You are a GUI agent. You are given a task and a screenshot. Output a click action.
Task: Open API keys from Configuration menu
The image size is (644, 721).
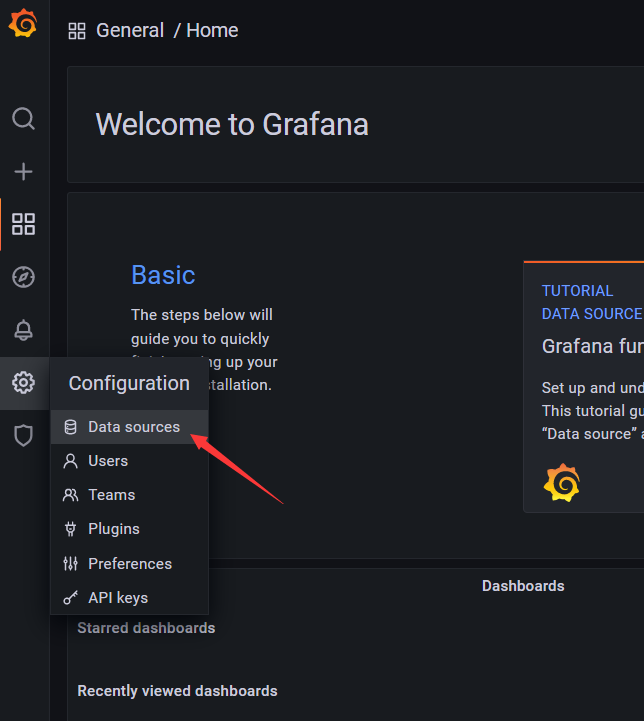pos(129,598)
